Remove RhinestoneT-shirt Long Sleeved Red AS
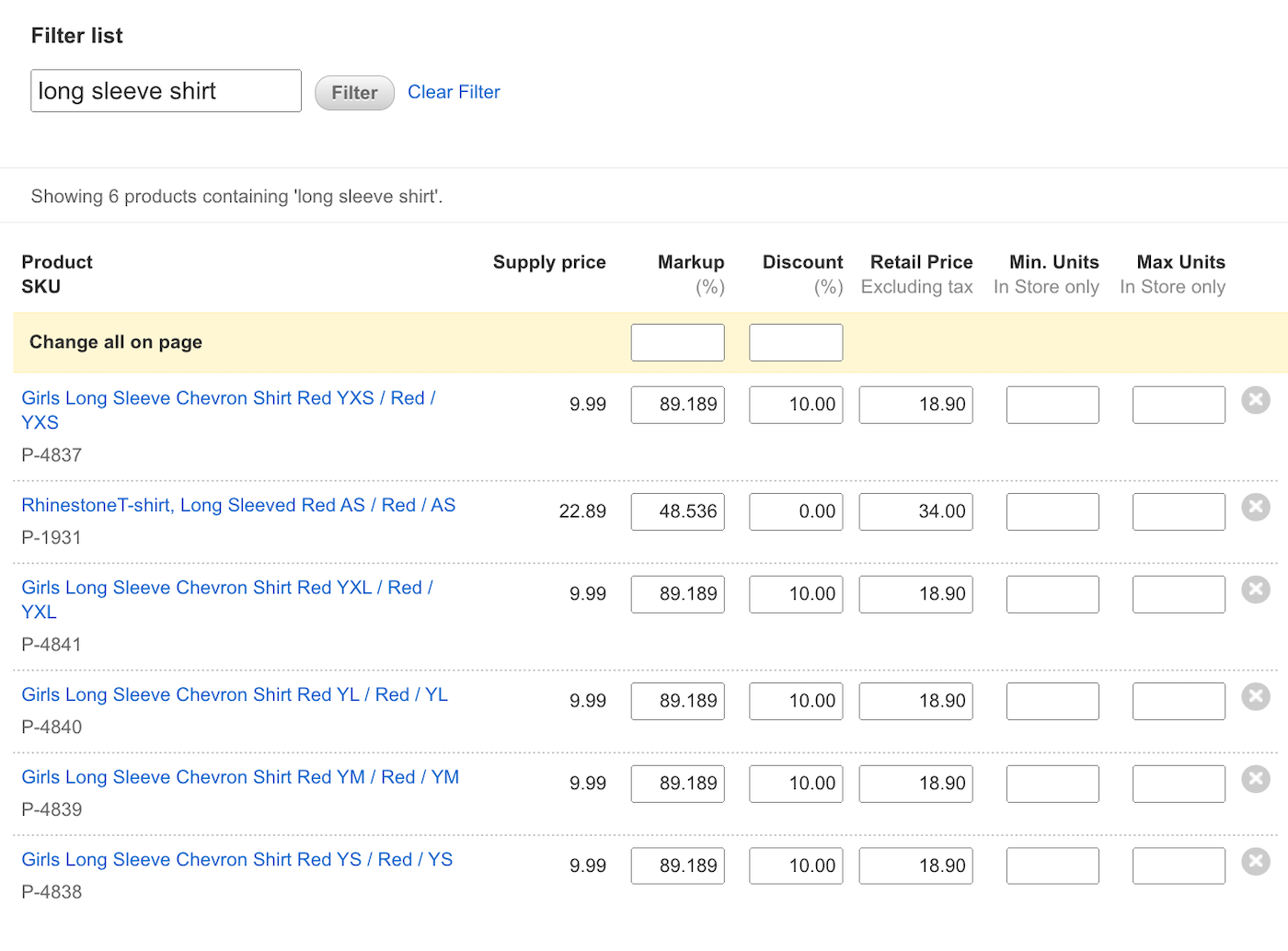 [x=1256, y=507]
